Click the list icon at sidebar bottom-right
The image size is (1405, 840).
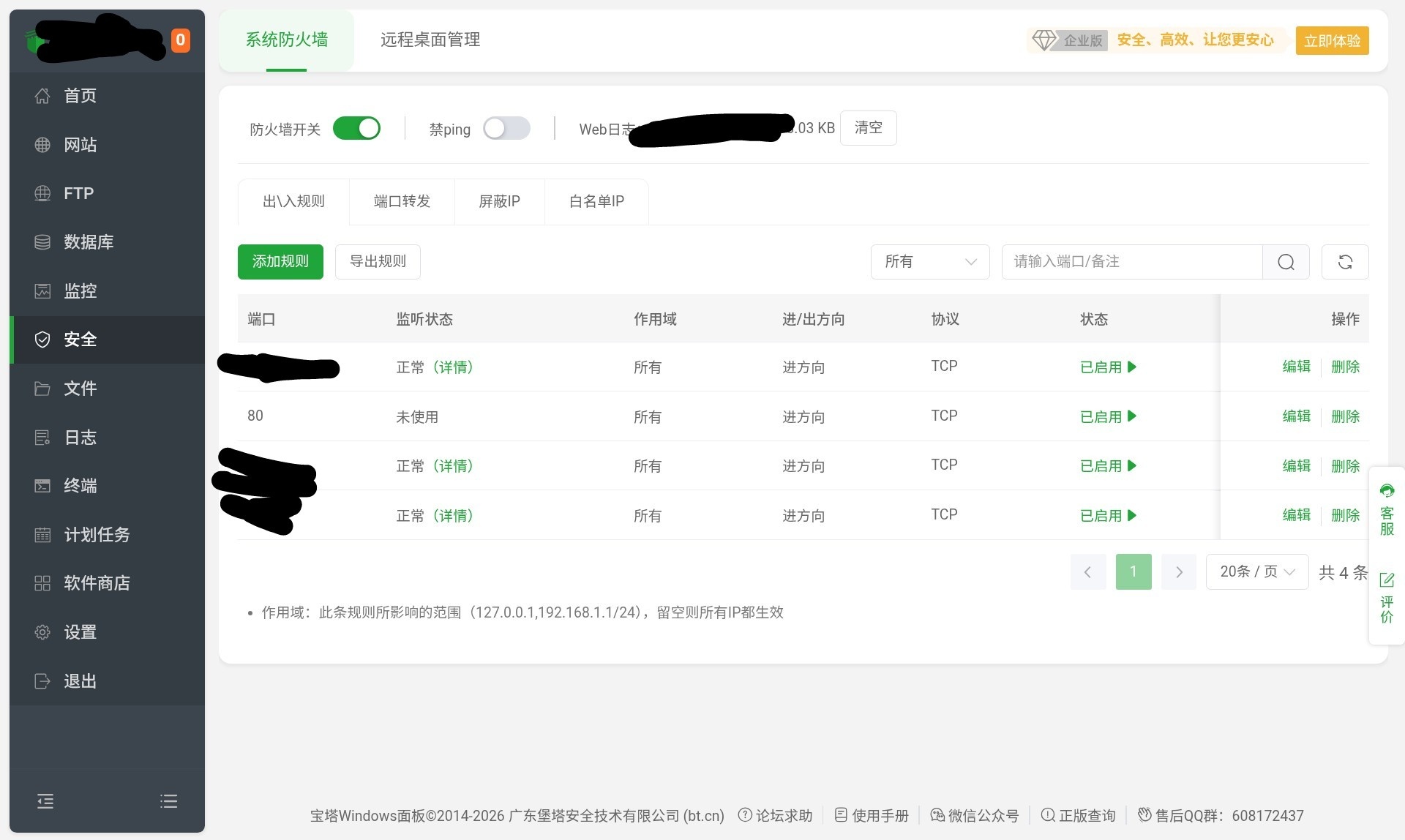pyautogui.click(x=169, y=801)
